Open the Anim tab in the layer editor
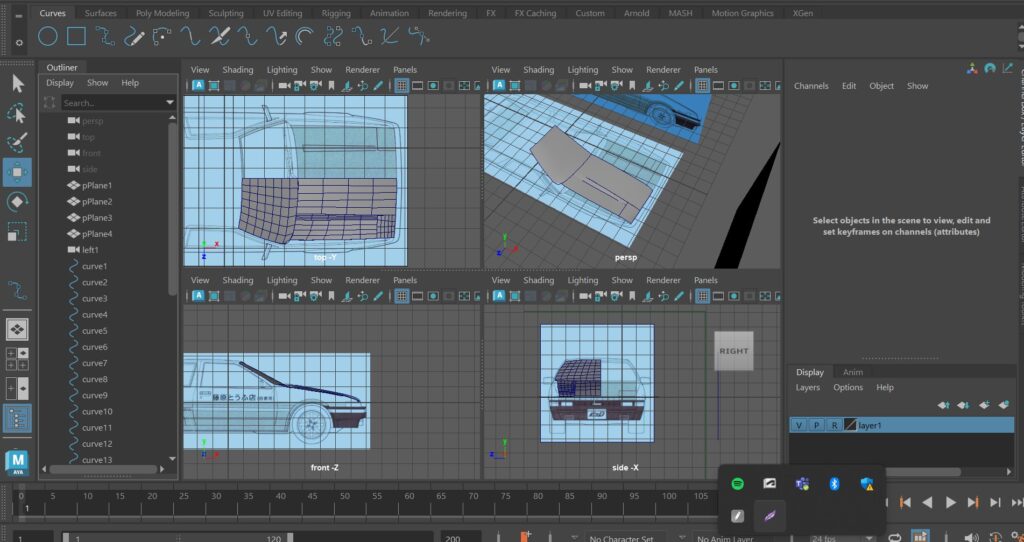The image size is (1024, 542). (853, 372)
